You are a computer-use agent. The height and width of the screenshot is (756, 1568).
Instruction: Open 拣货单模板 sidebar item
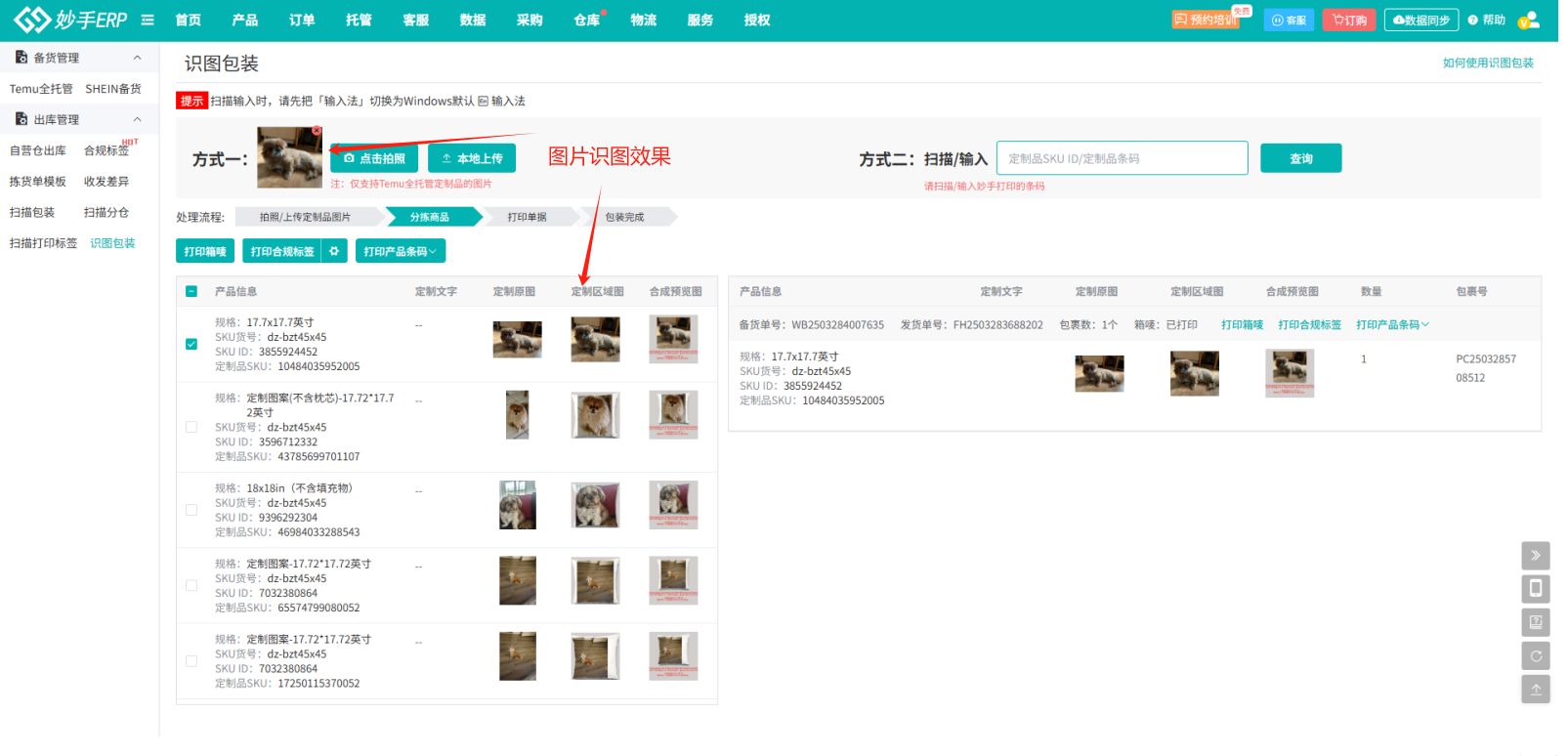point(38,182)
